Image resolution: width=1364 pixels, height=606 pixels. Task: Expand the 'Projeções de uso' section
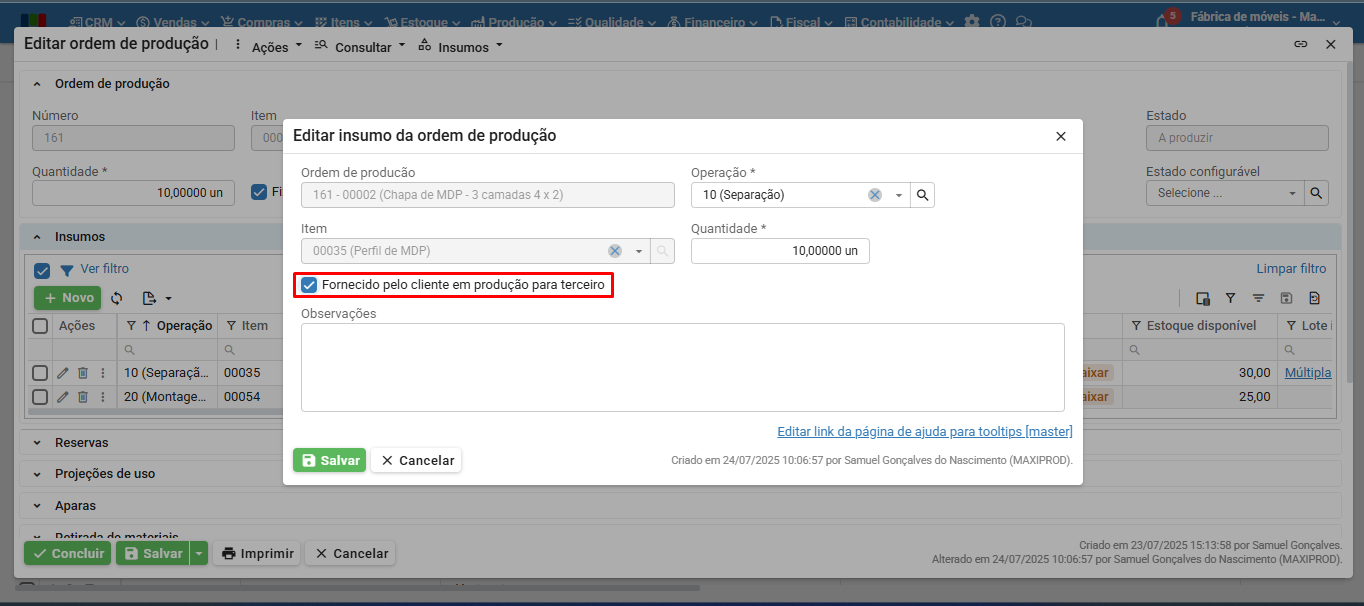[38, 474]
